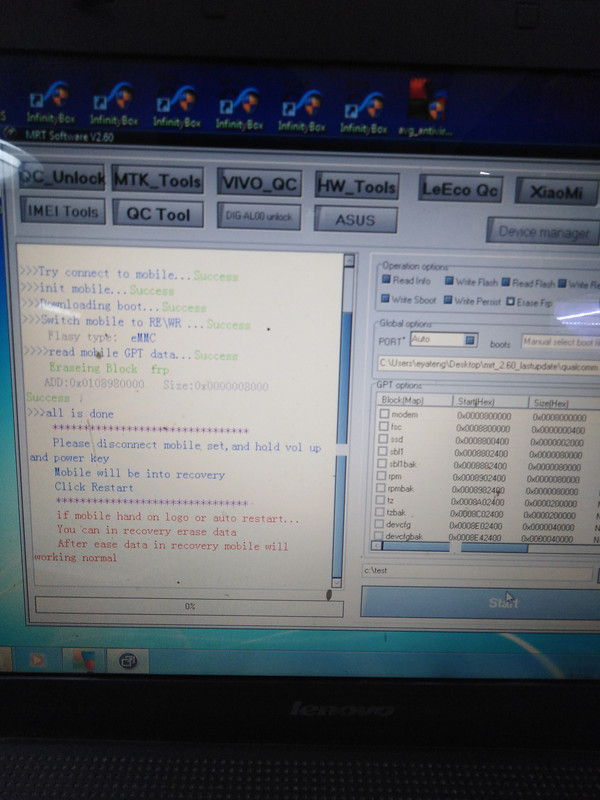Click the round dark taskbar icon
Viewport: 600px width, 800px height.
[128, 661]
